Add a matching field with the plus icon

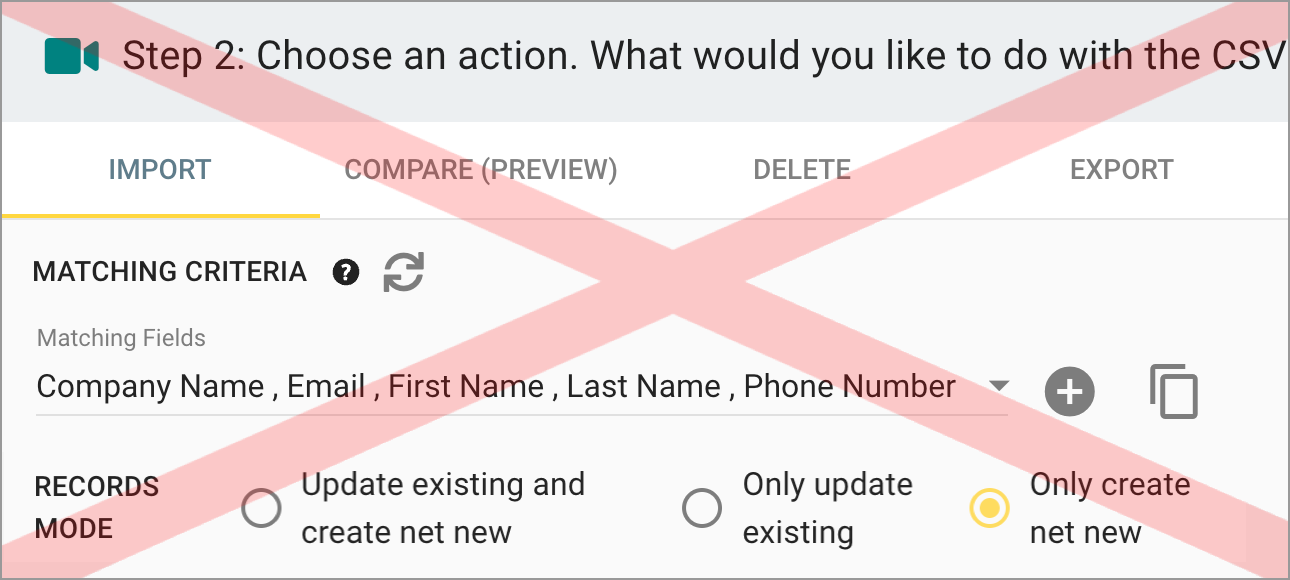pyautogui.click(x=1070, y=391)
